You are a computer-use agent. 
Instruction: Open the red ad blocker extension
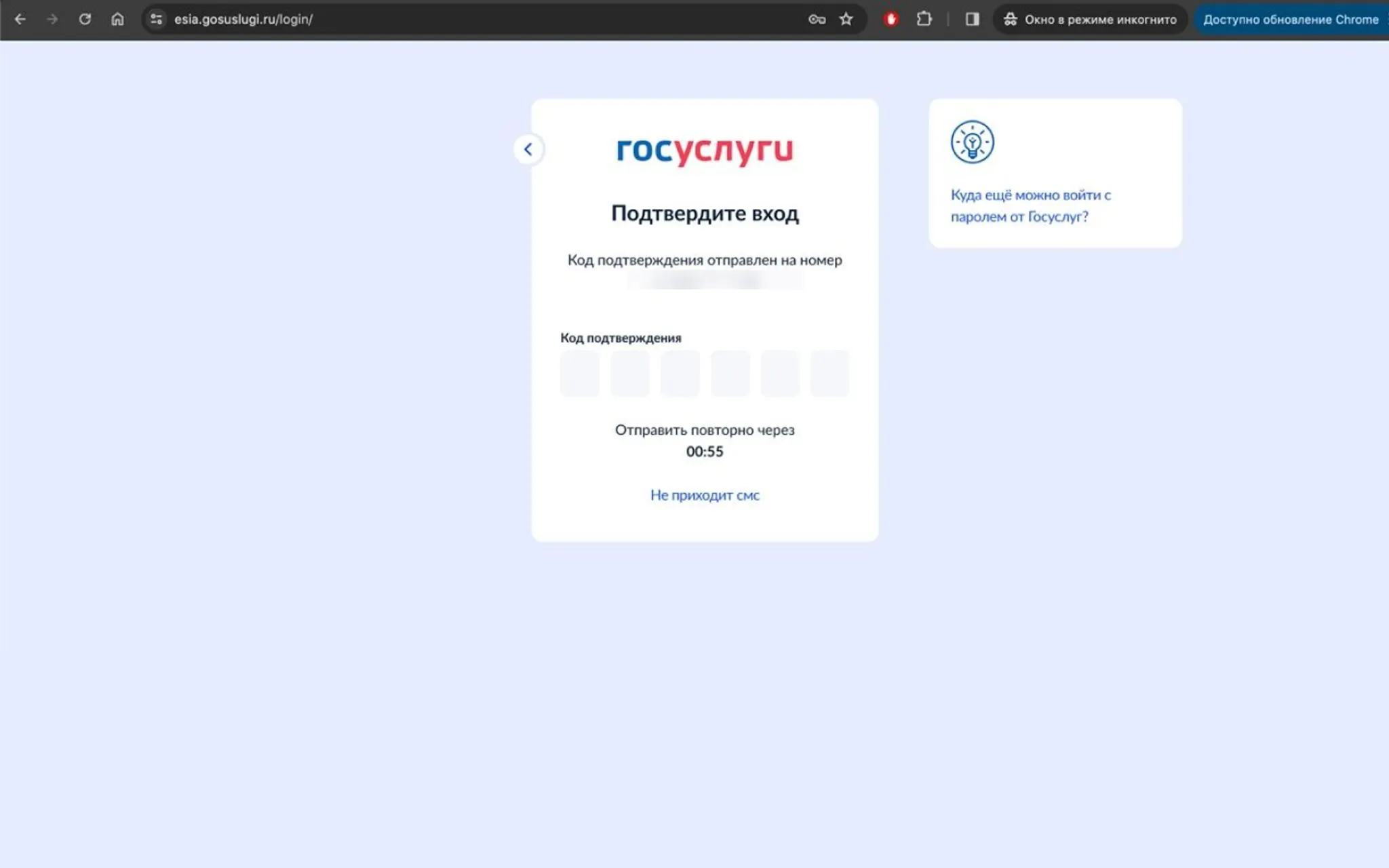(891, 19)
